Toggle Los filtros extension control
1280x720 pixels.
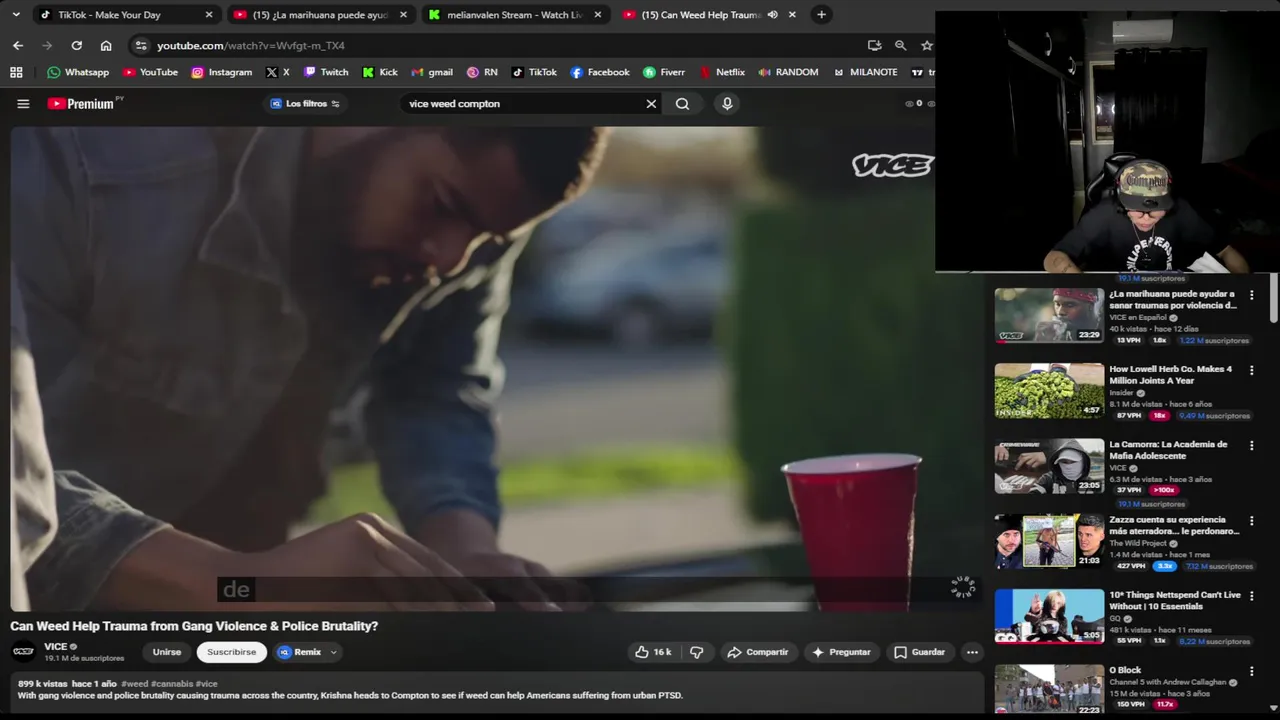(x=306, y=103)
